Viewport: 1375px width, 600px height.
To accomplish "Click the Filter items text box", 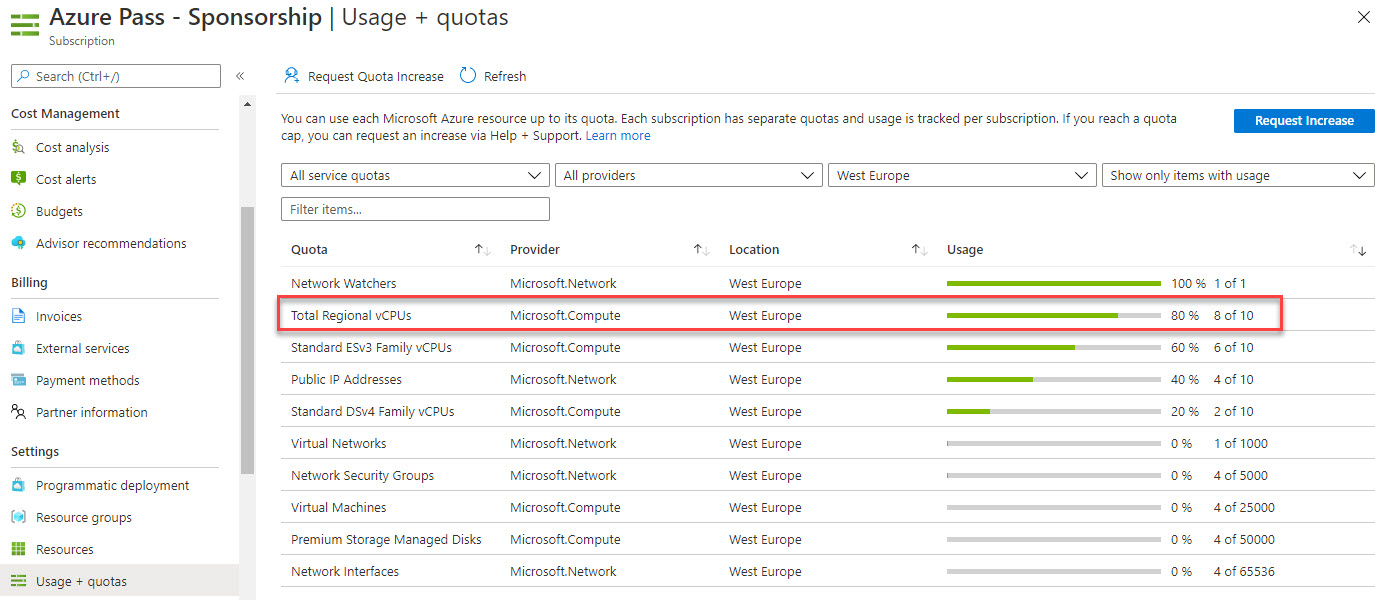I will click(x=415, y=209).
